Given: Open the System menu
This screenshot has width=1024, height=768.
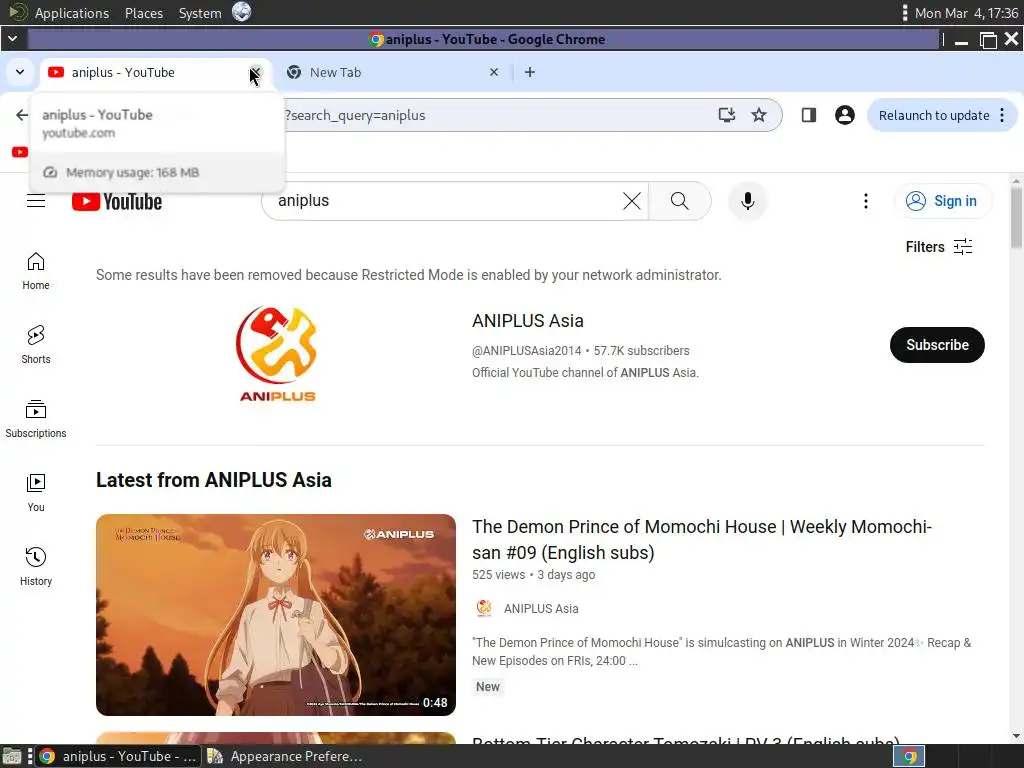Looking at the screenshot, I should pos(200,13).
